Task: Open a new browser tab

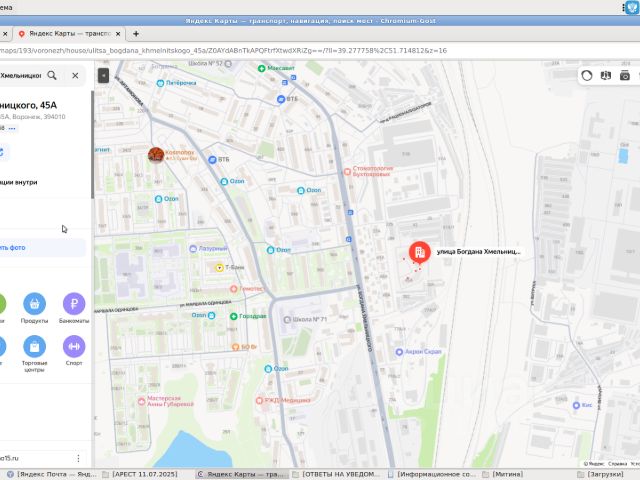Action: coord(136,34)
